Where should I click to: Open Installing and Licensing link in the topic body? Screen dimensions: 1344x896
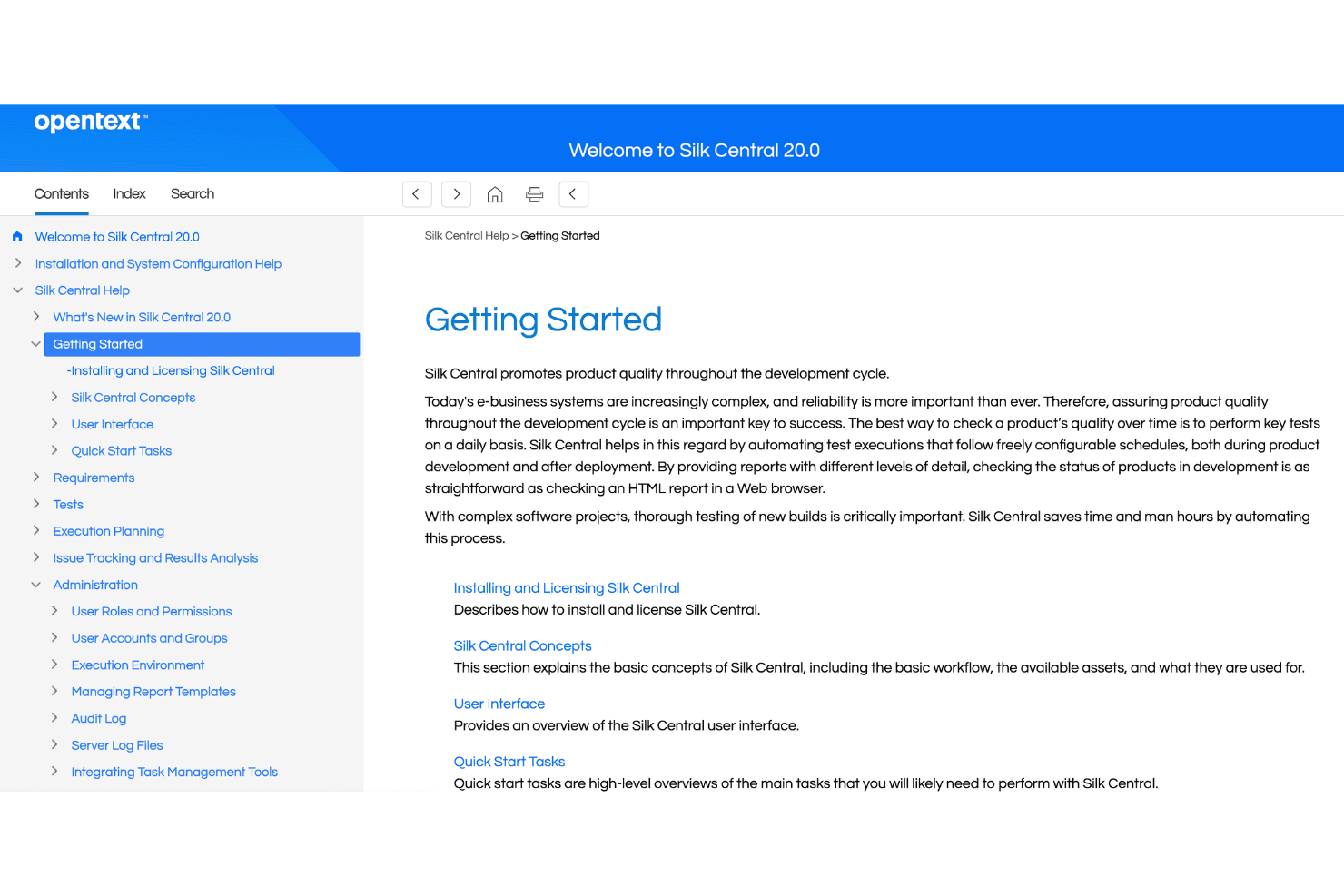567,588
